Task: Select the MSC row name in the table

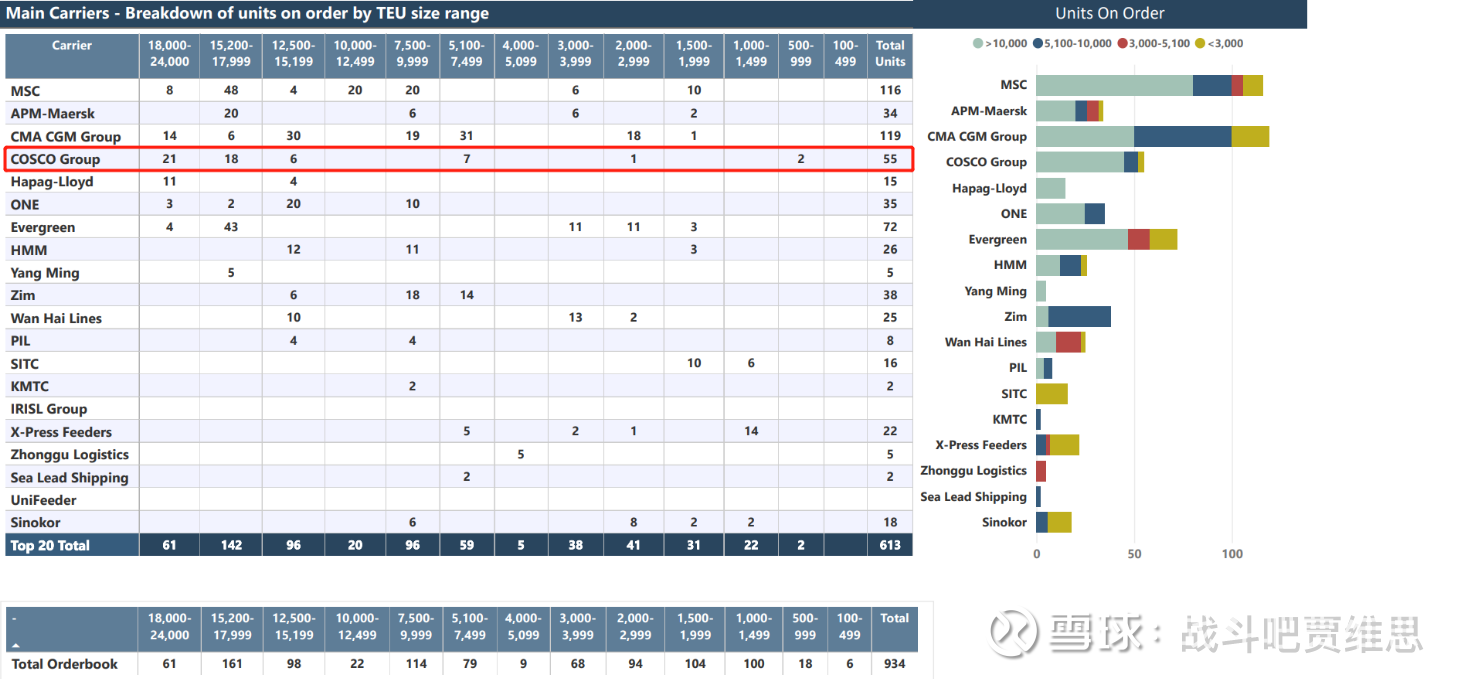Action: tap(26, 91)
